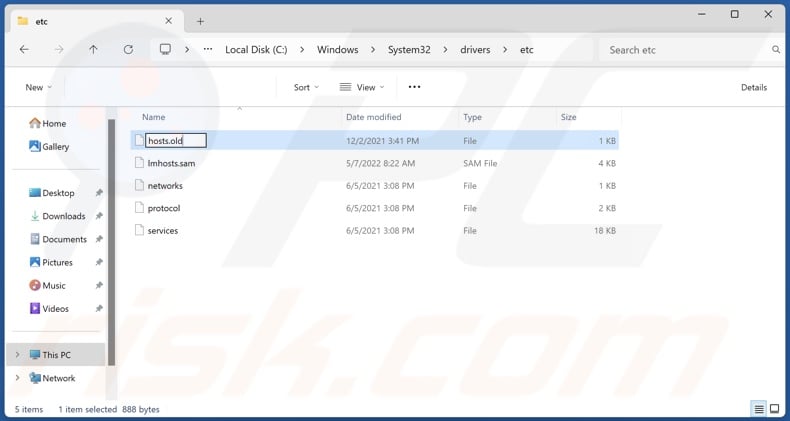Open the View dropdown

tap(362, 87)
